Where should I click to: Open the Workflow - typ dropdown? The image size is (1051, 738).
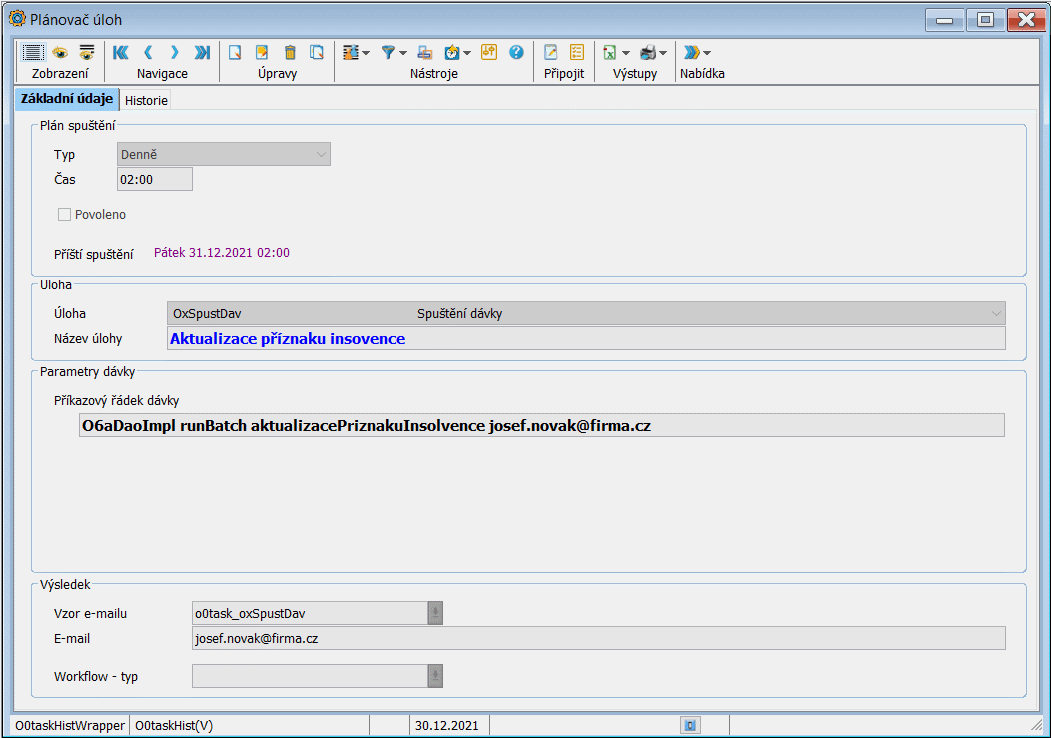coord(435,676)
